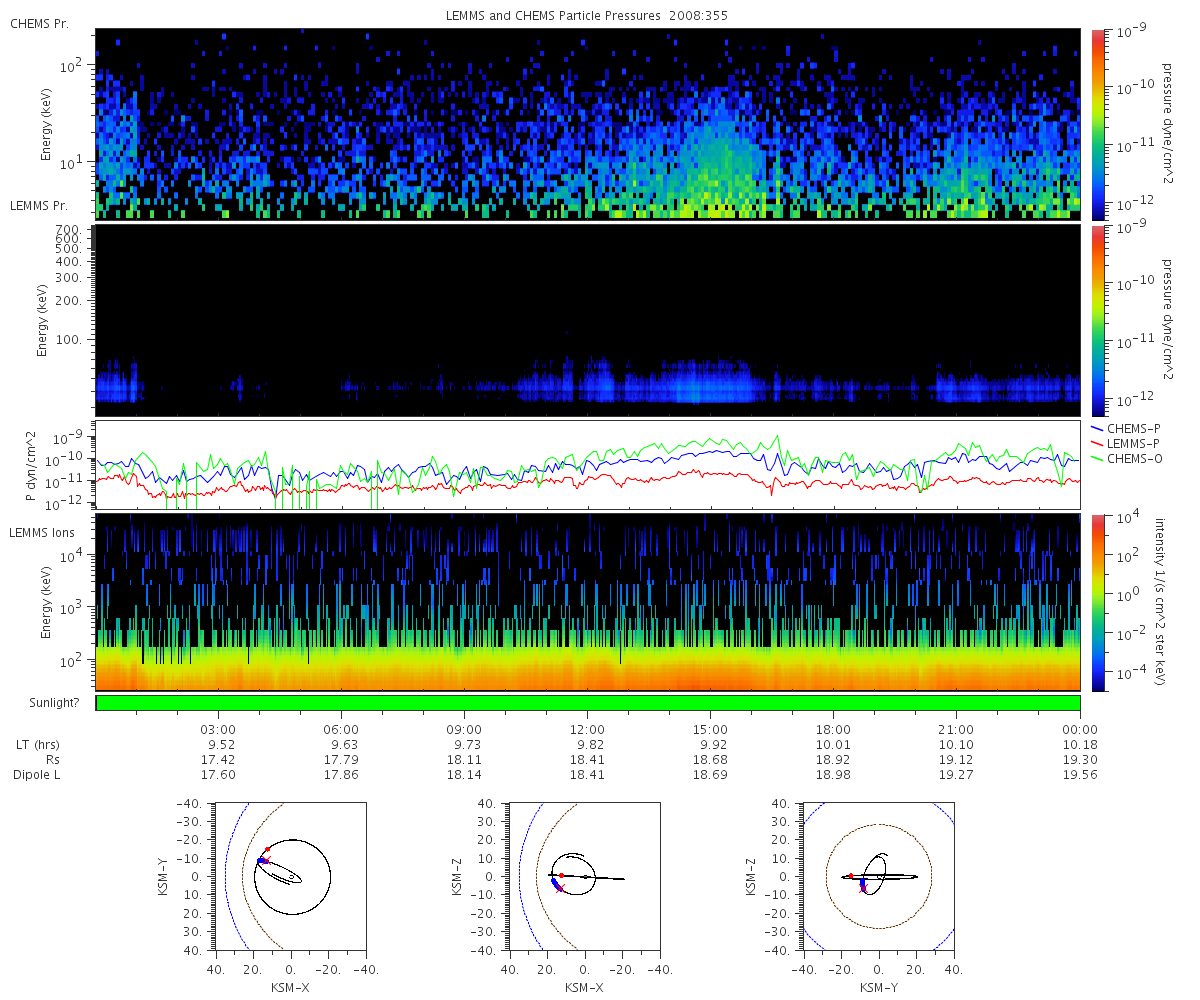Viewport: 1200px width, 1000px height.
Task: Click the green Sunlight indicator bar
Action: [x=588, y=703]
